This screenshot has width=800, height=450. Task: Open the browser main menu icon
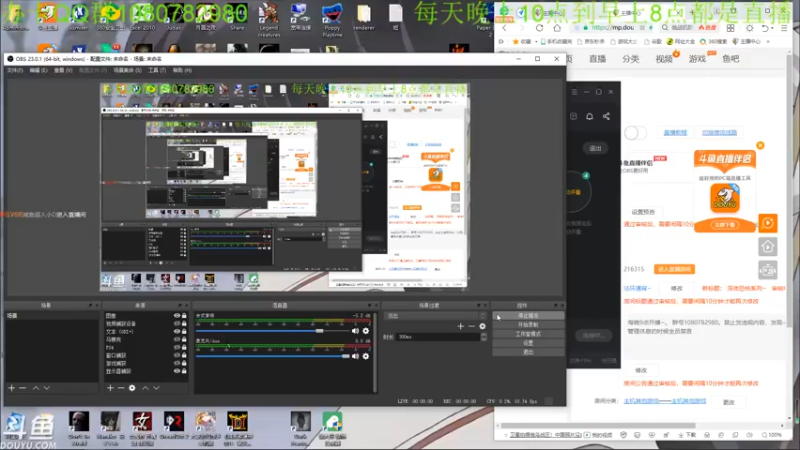(784, 28)
